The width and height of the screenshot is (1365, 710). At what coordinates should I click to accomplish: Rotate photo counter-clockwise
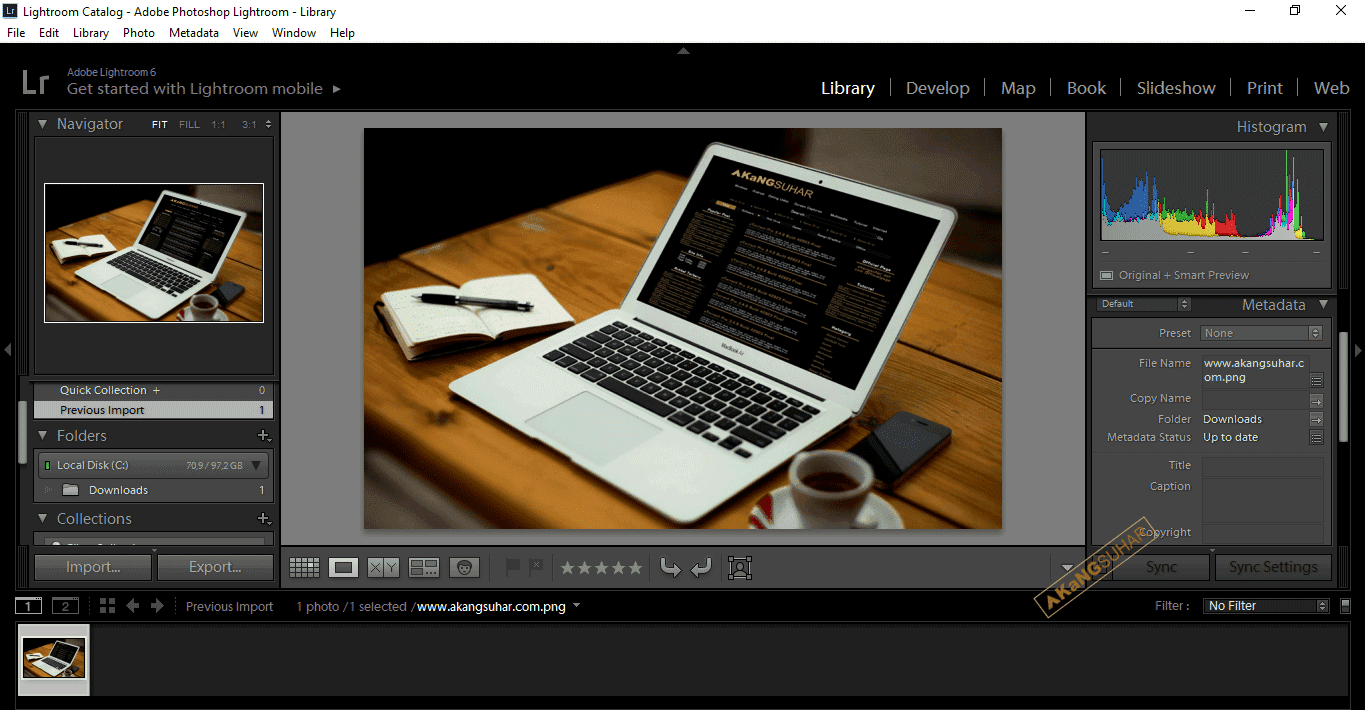coord(671,568)
